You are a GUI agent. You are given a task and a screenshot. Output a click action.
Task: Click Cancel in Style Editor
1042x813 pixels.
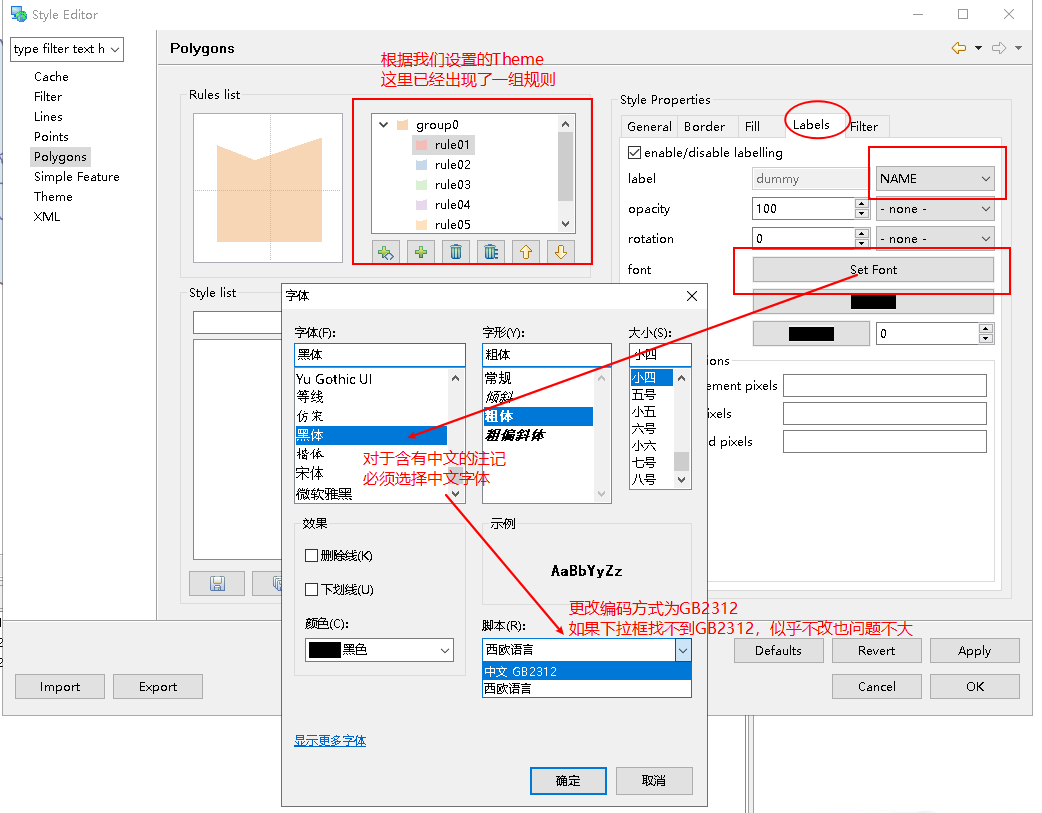click(x=877, y=687)
